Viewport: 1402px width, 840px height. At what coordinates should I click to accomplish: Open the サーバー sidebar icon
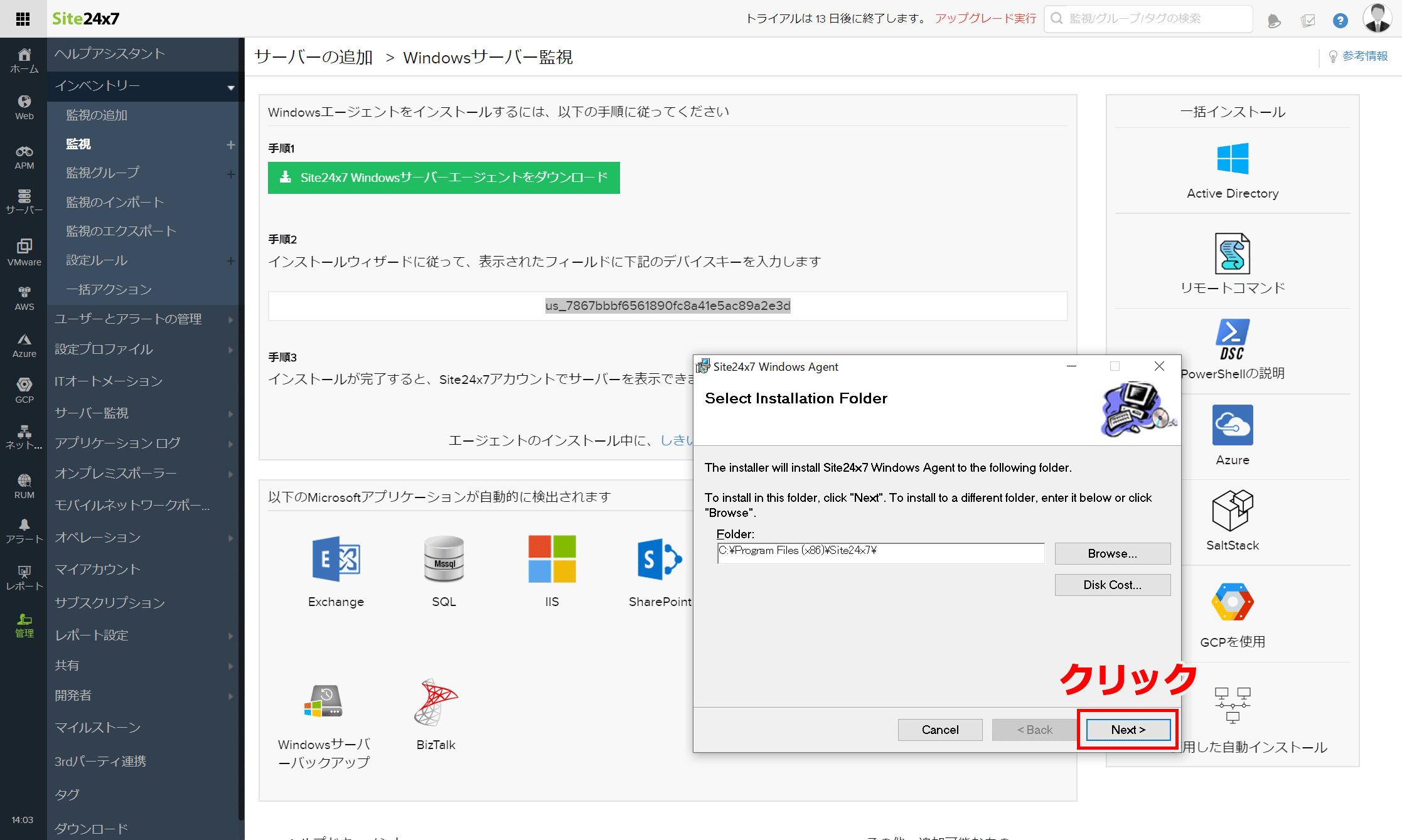(x=24, y=201)
